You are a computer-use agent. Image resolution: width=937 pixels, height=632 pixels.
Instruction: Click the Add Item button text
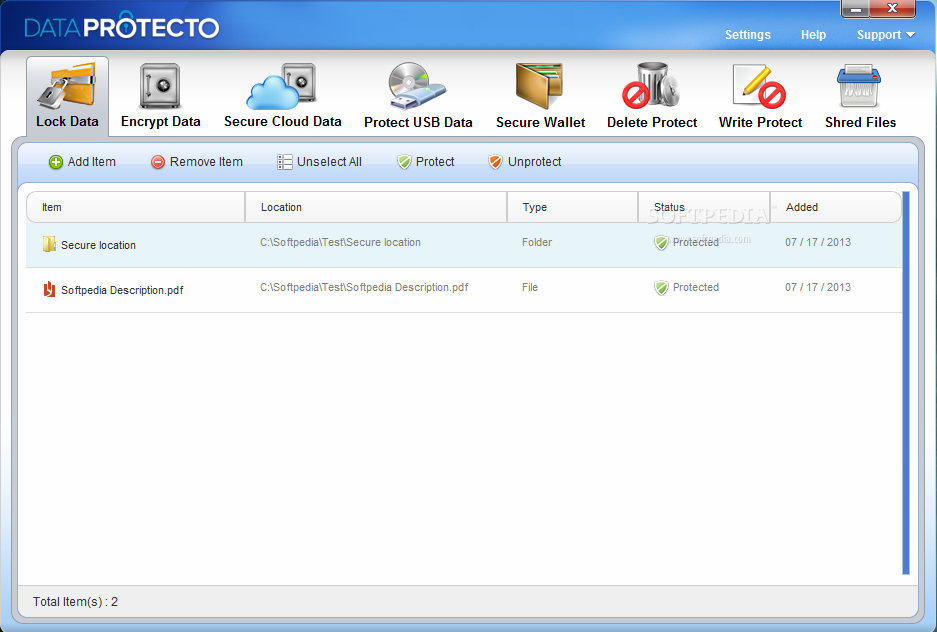tap(91, 162)
